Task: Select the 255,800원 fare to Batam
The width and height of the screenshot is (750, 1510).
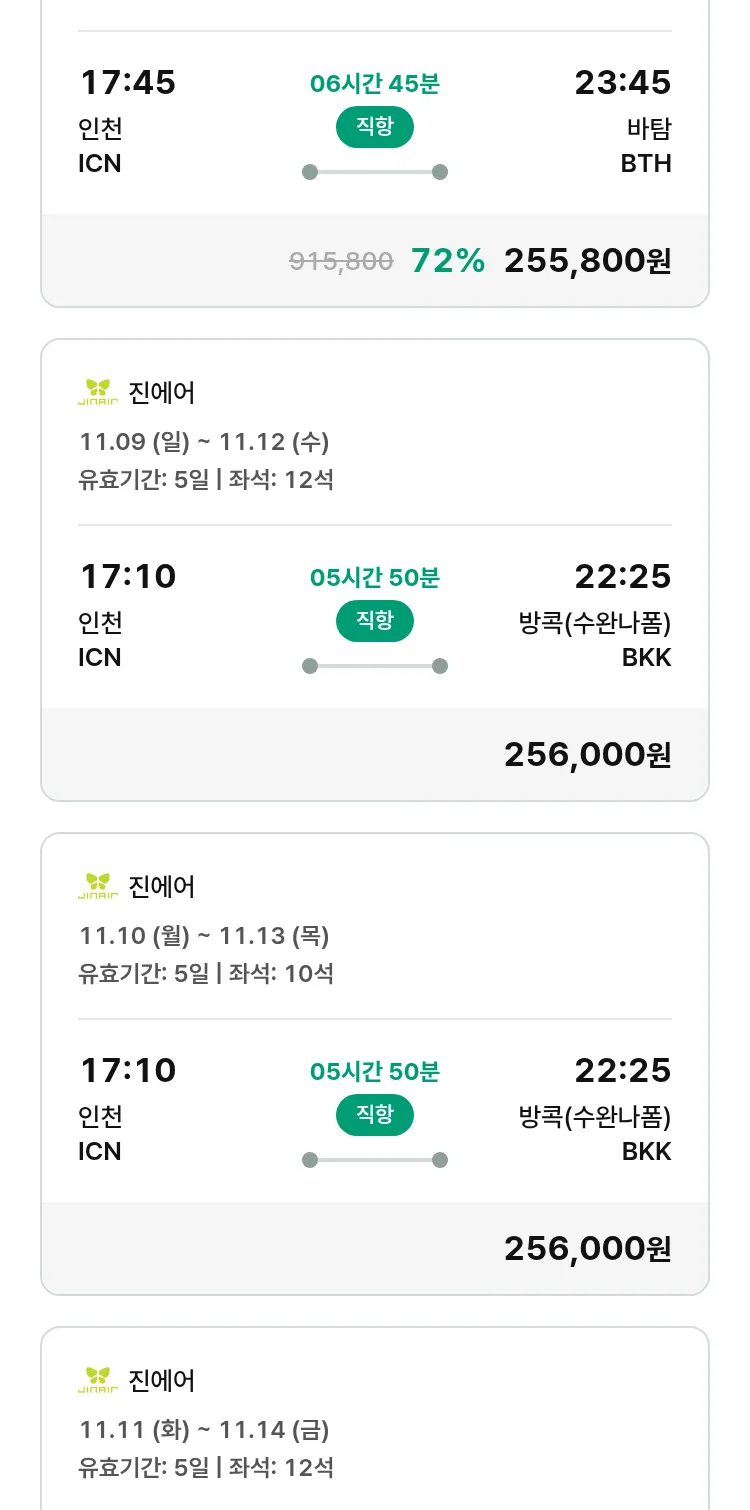Action: coord(587,261)
